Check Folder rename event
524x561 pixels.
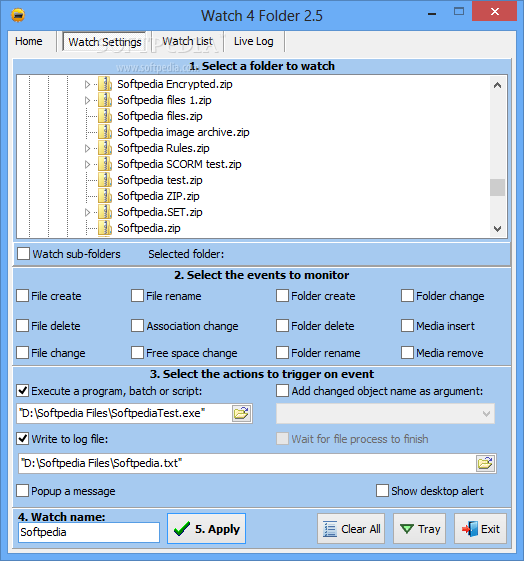click(283, 353)
